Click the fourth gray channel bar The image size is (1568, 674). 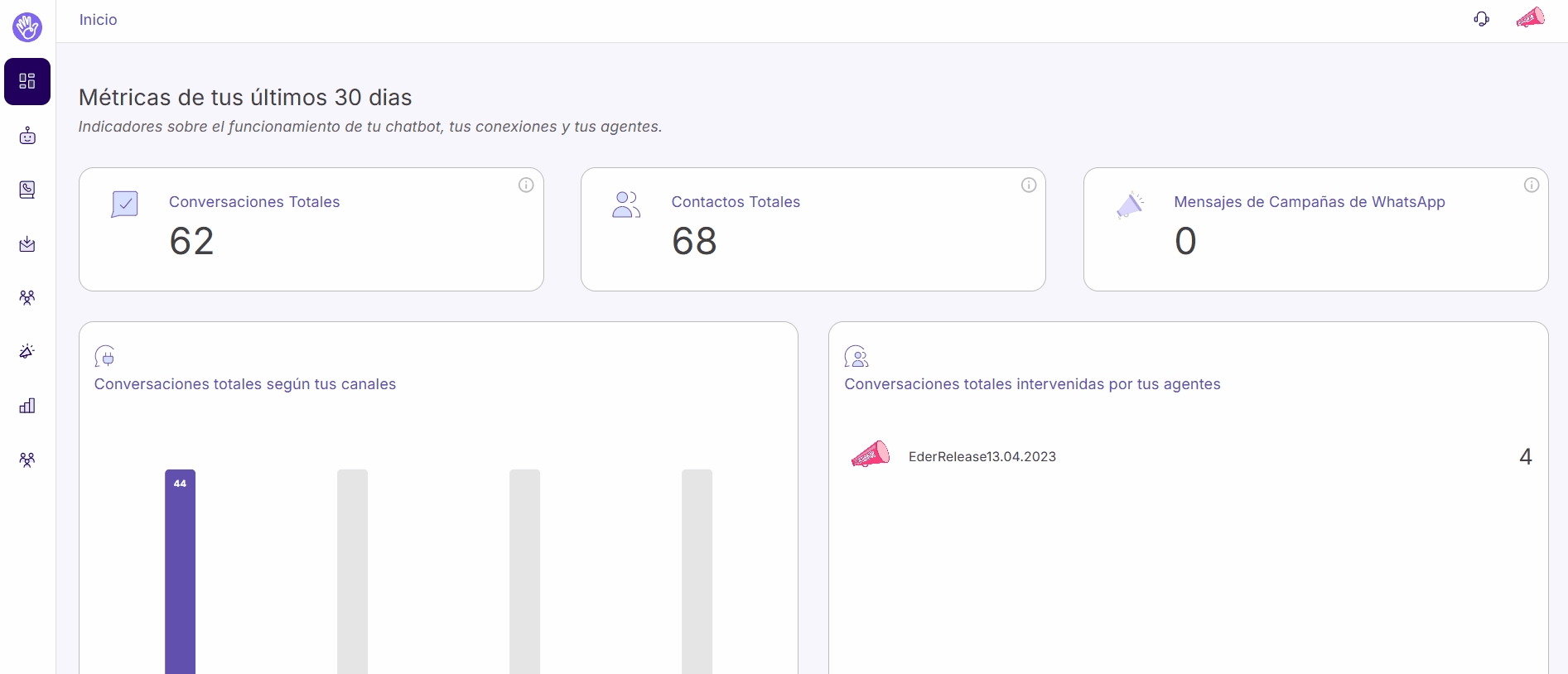pyautogui.click(x=697, y=571)
